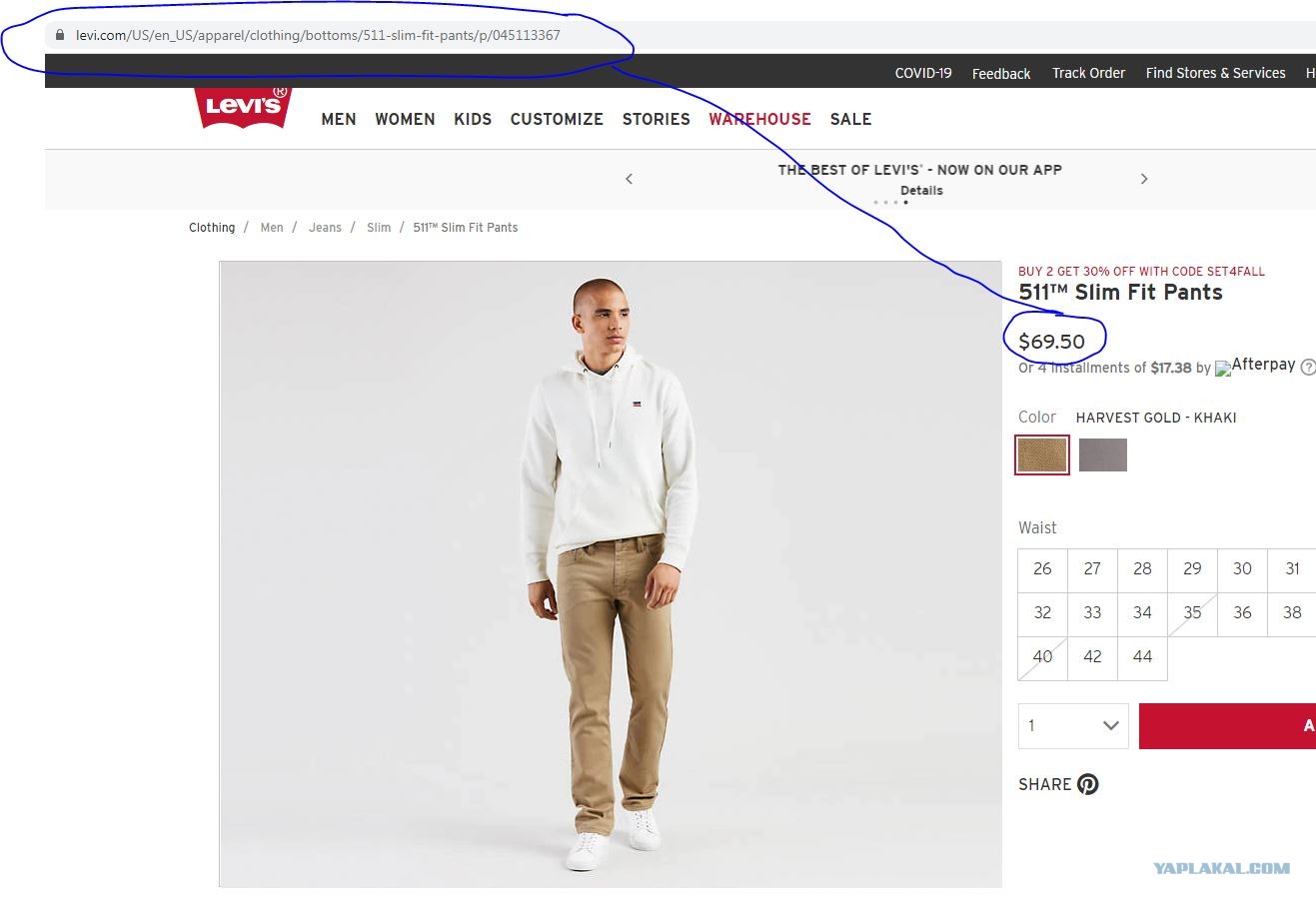Screen dimensions: 1316x898
Task: Open Find Stores & Services
Action: pos(1215,73)
